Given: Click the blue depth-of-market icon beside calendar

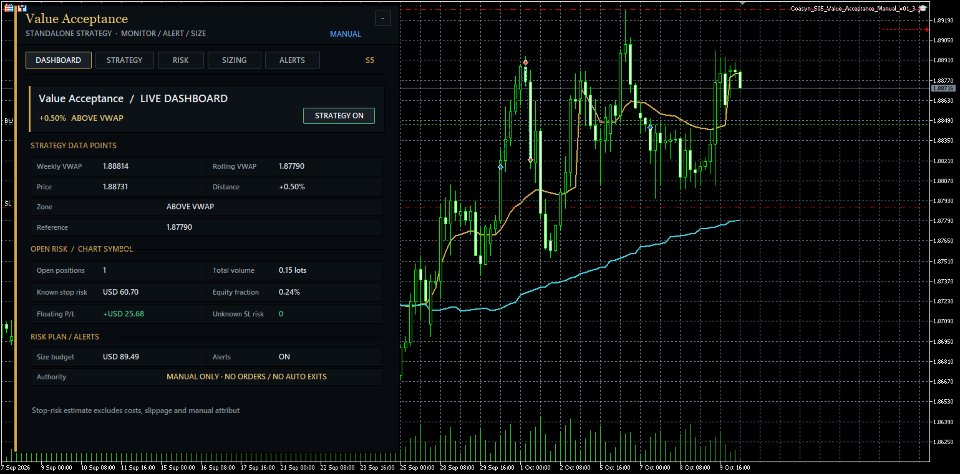Looking at the screenshot, I should click(22, 9).
